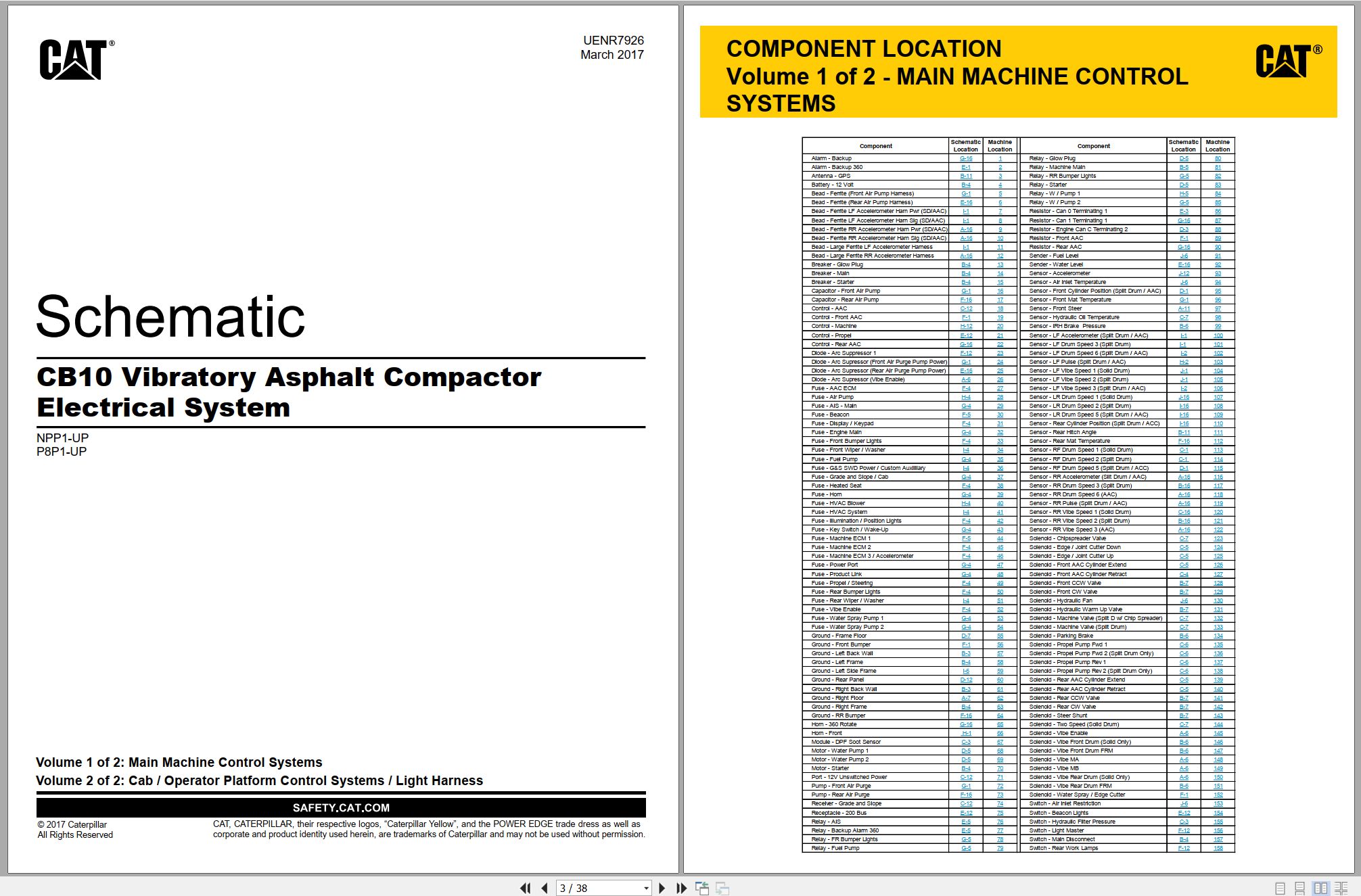The height and width of the screenshot is (896, 1361).
Task: Open the page number dropdown arrow
Action: coord(646,888)
